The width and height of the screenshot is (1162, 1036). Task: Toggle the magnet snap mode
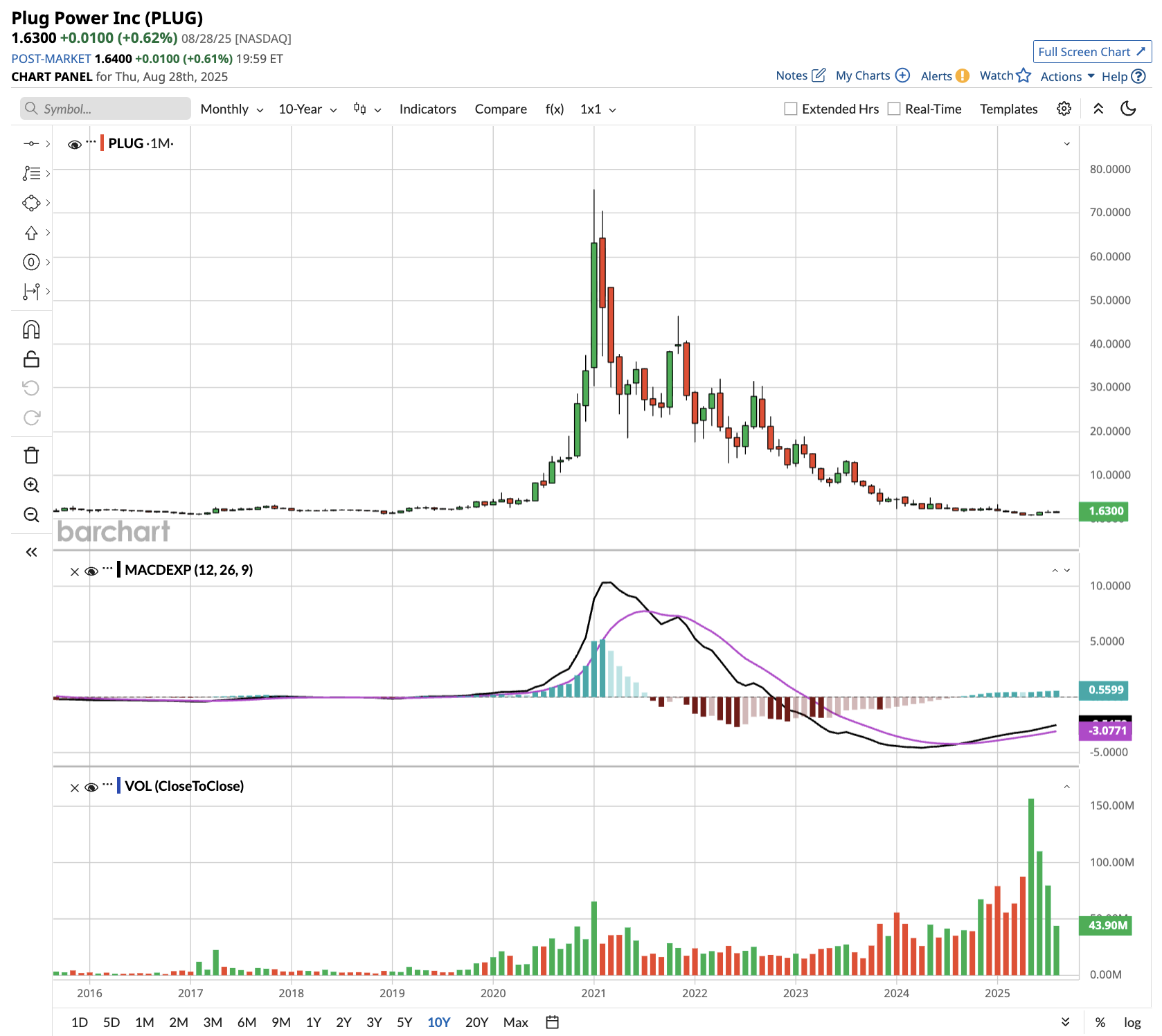(31, 330)
